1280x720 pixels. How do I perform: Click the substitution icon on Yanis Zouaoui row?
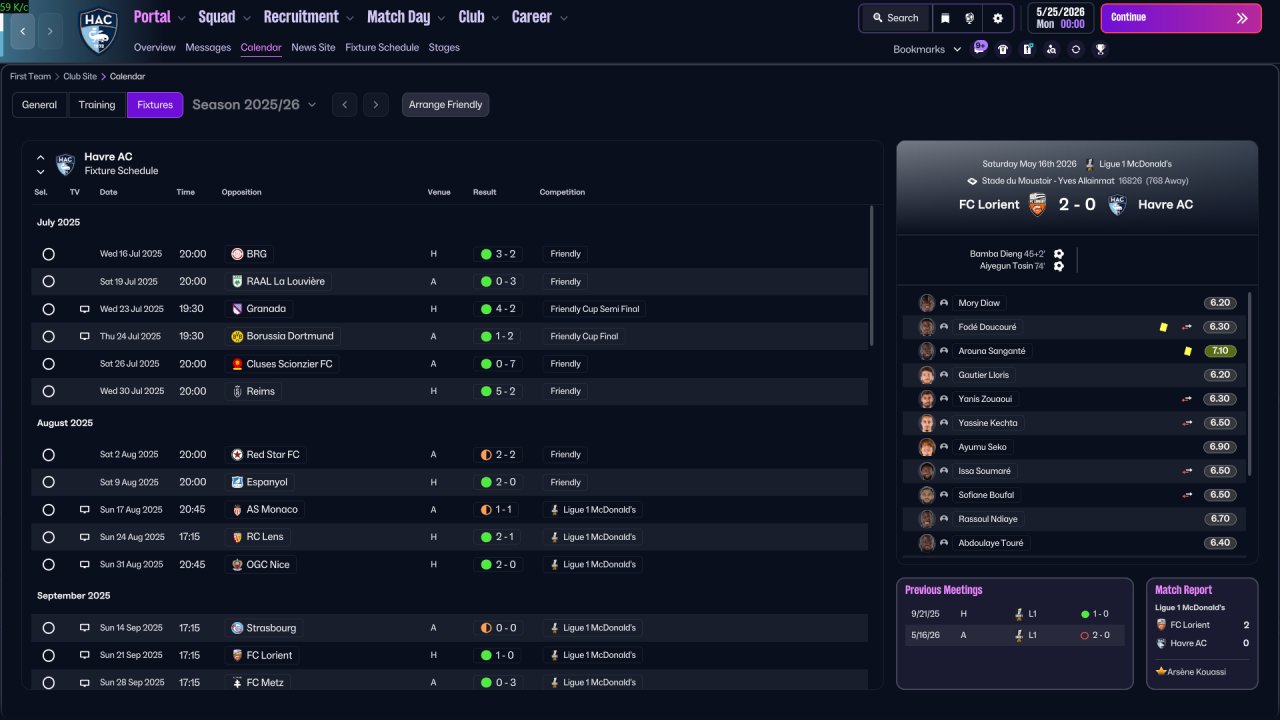[x=1187, y=399]
